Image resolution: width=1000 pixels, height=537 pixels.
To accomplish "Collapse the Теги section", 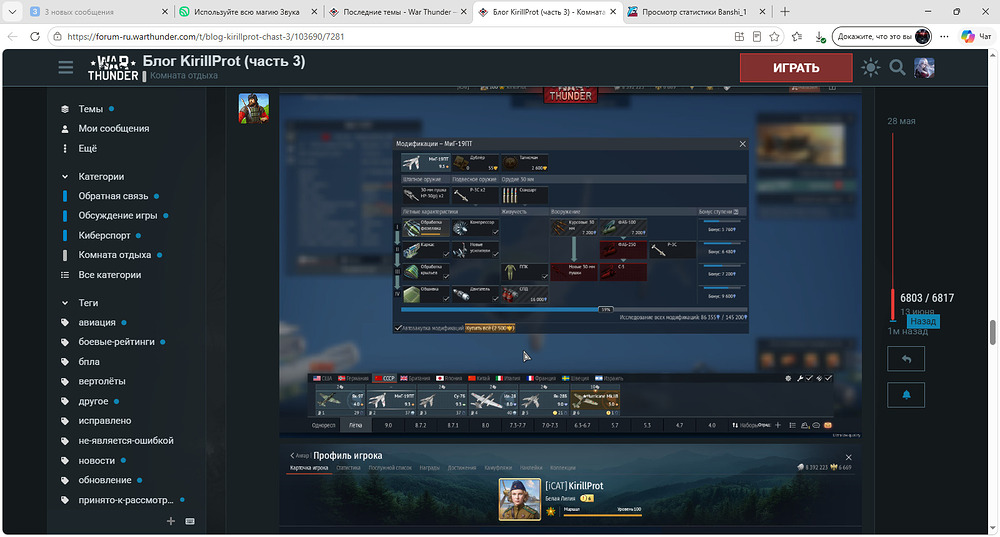I will pos(88,303).
